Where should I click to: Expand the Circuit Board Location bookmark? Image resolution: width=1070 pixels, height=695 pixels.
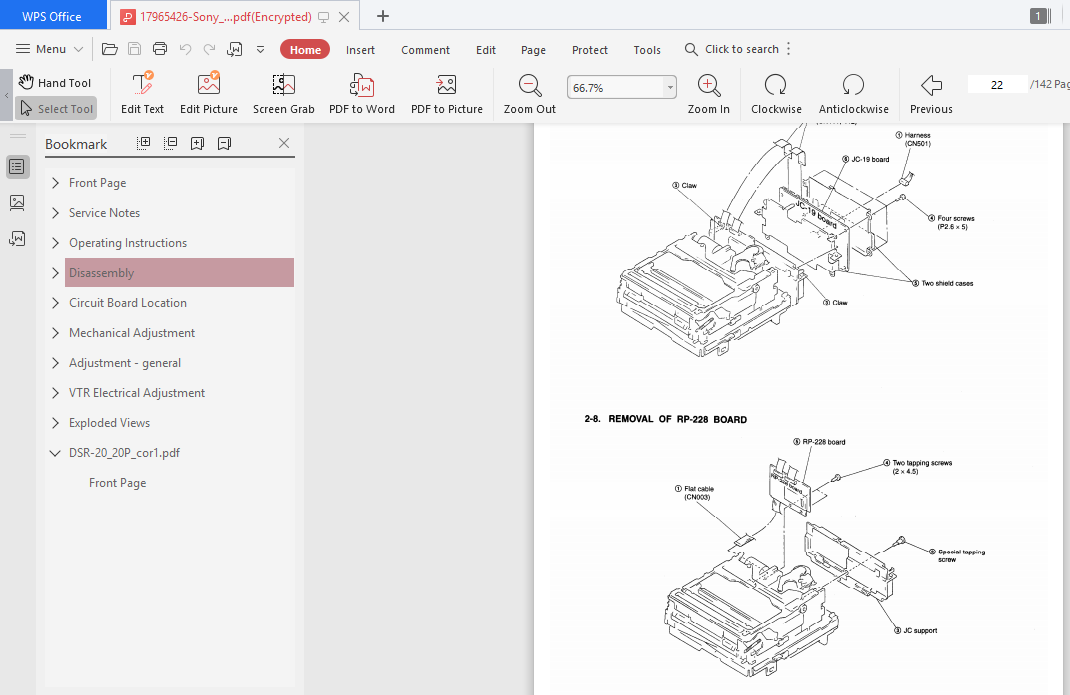[x=55, y=303]
